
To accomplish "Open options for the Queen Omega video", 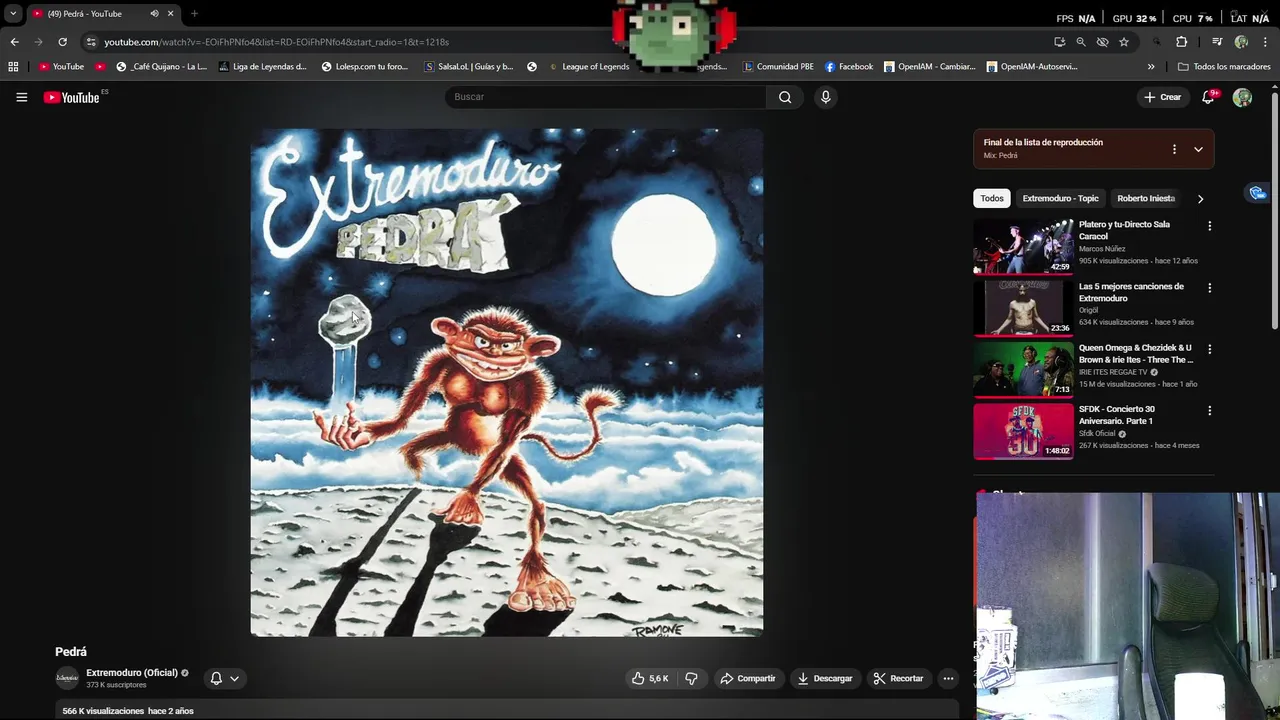I will click(x=1209, y=350).
